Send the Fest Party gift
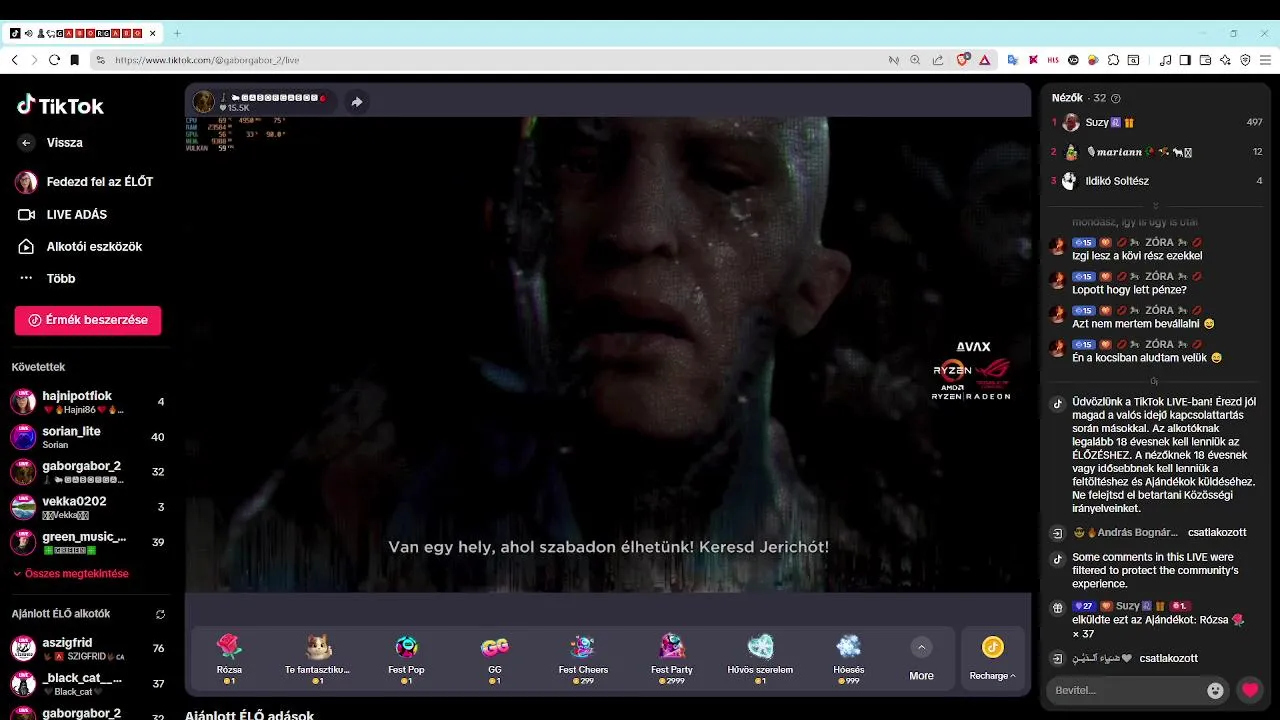1280x720 pixels. pos(672,658)
